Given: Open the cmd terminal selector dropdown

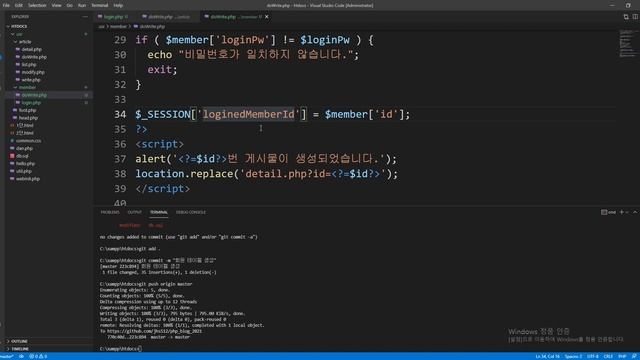Looking at the screenshot, I should pyautogui.click(x=608, y=212).
